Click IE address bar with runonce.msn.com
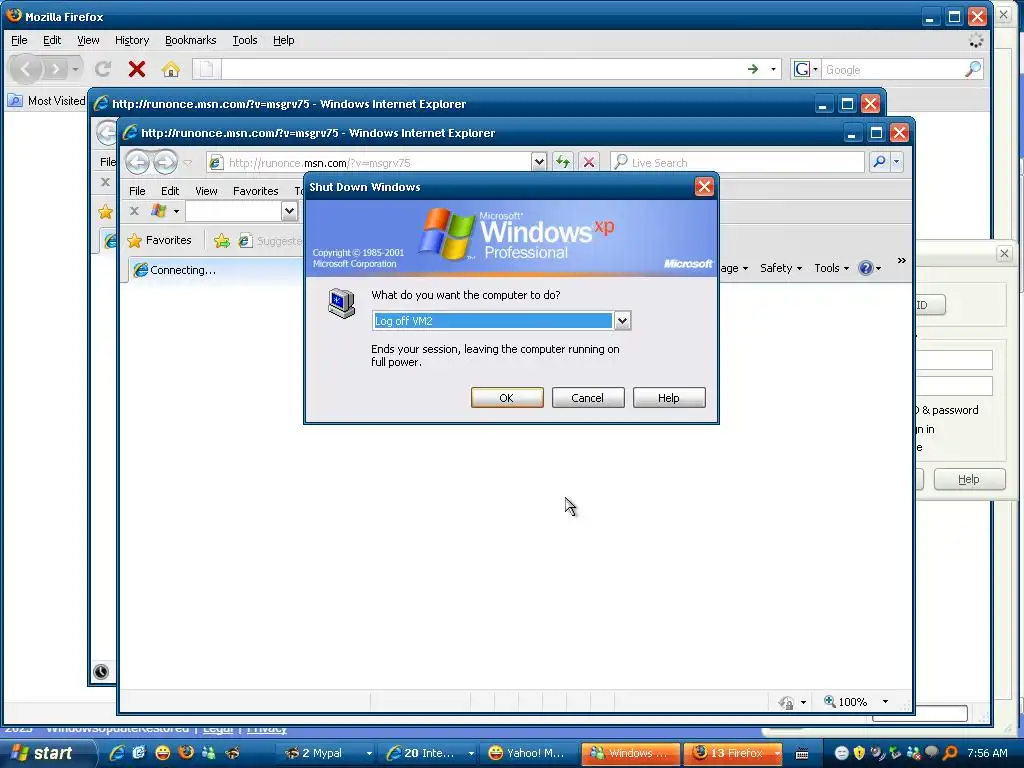1024x768 pixels. pyautogui.click(x=370, y=163)
